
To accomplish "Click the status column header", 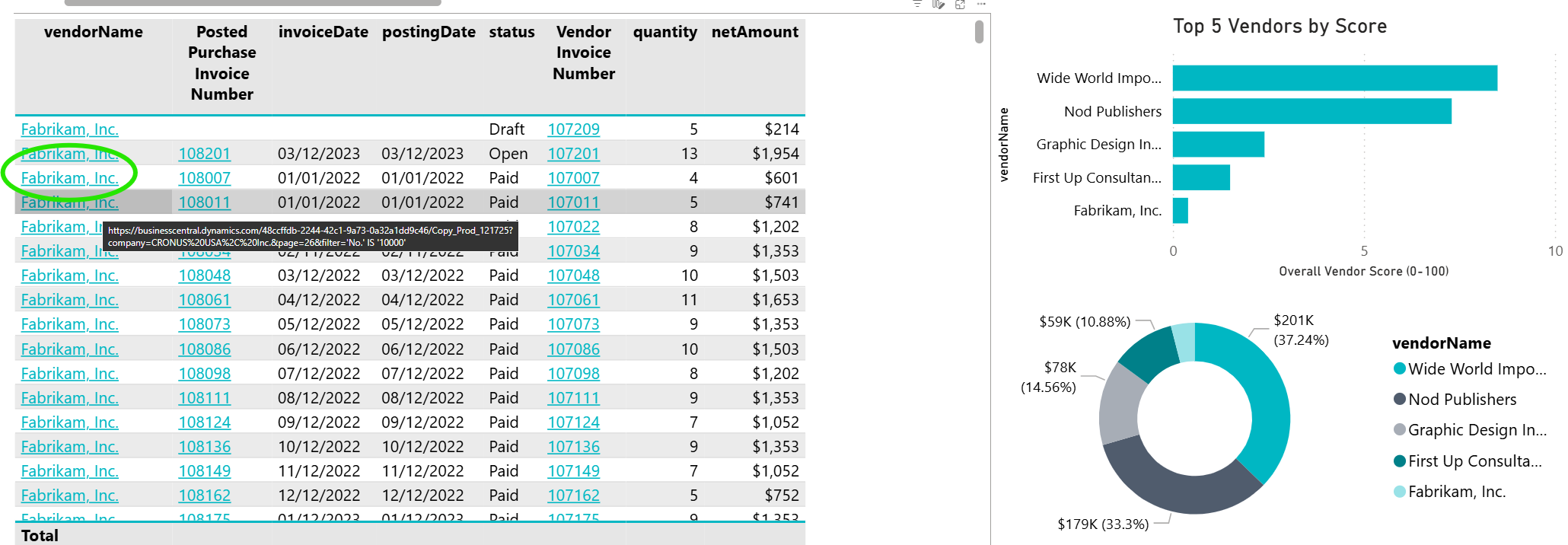I will point(512,32).
